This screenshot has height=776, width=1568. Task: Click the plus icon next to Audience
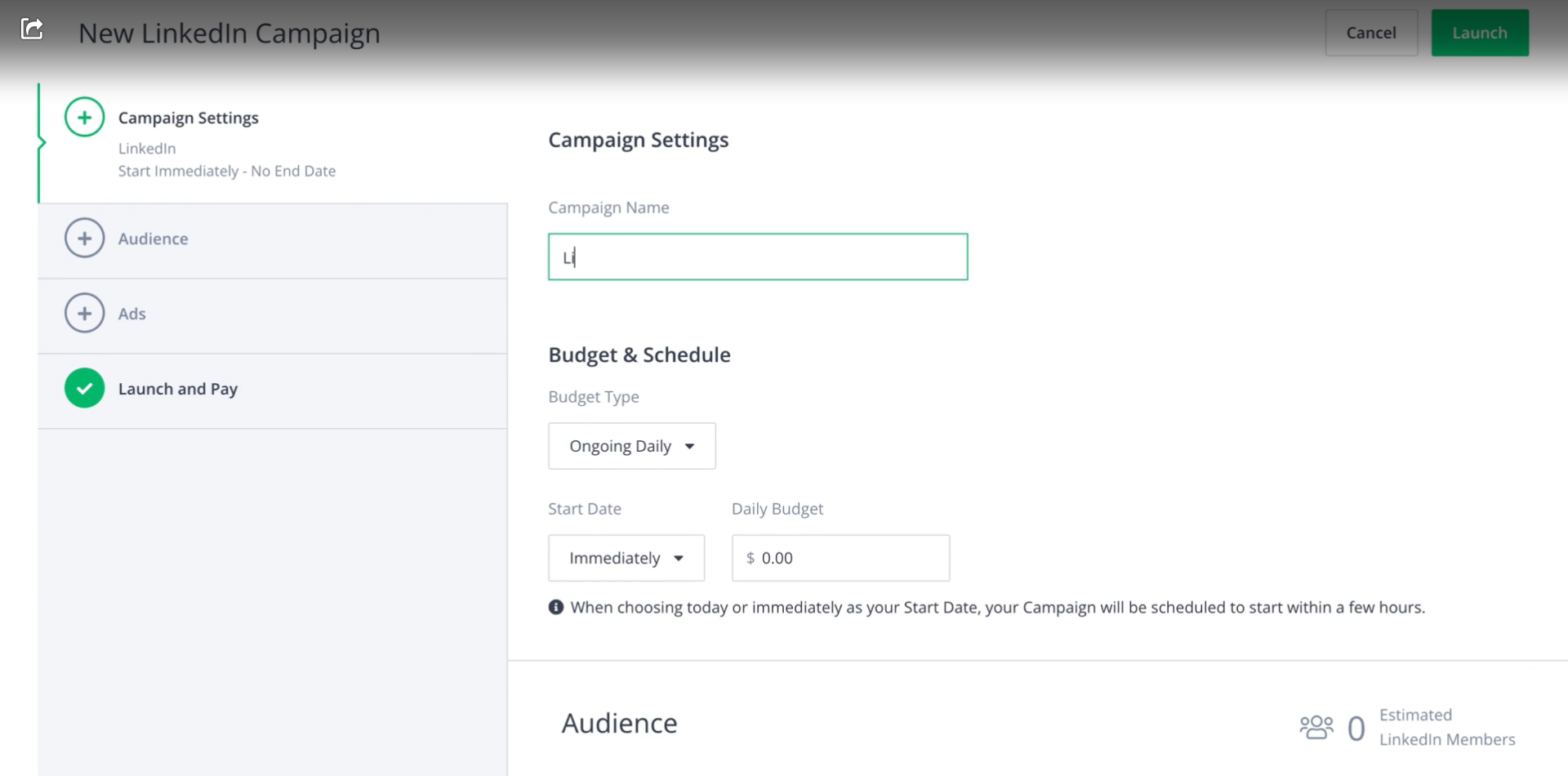pos(84,238)
